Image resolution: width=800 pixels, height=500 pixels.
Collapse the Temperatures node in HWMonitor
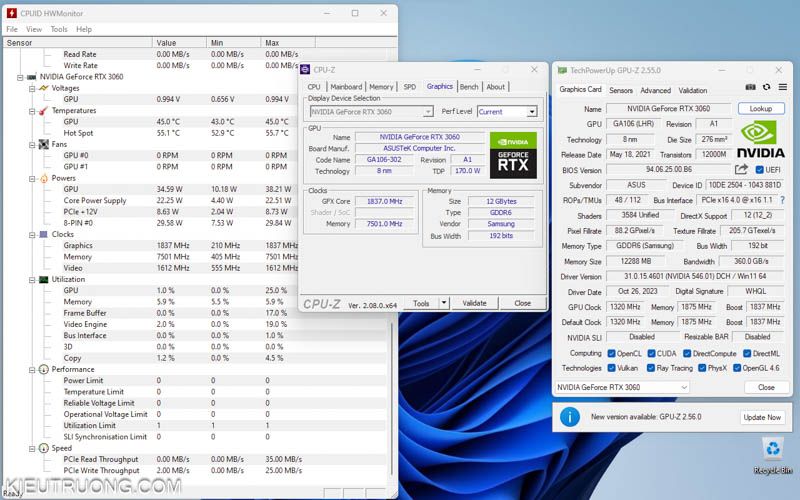(x=32, y=111)
